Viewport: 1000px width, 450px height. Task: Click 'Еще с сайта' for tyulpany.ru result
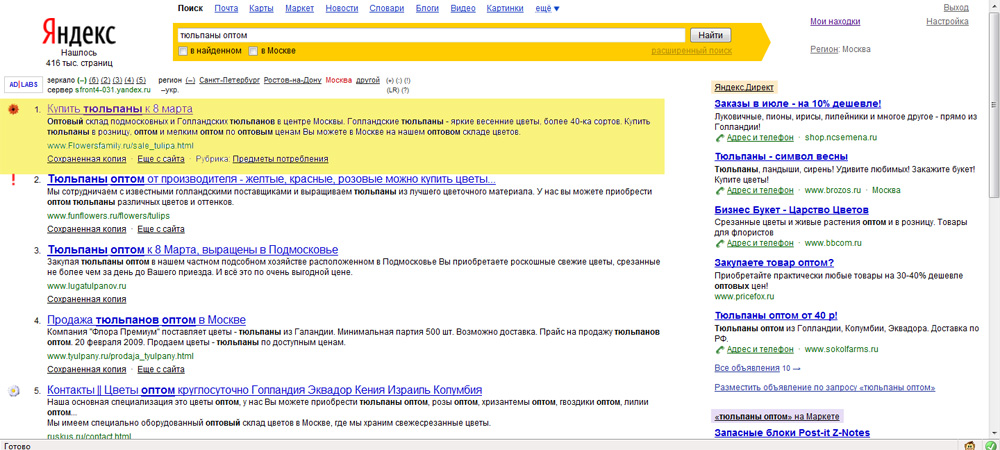tap(161, 369)
